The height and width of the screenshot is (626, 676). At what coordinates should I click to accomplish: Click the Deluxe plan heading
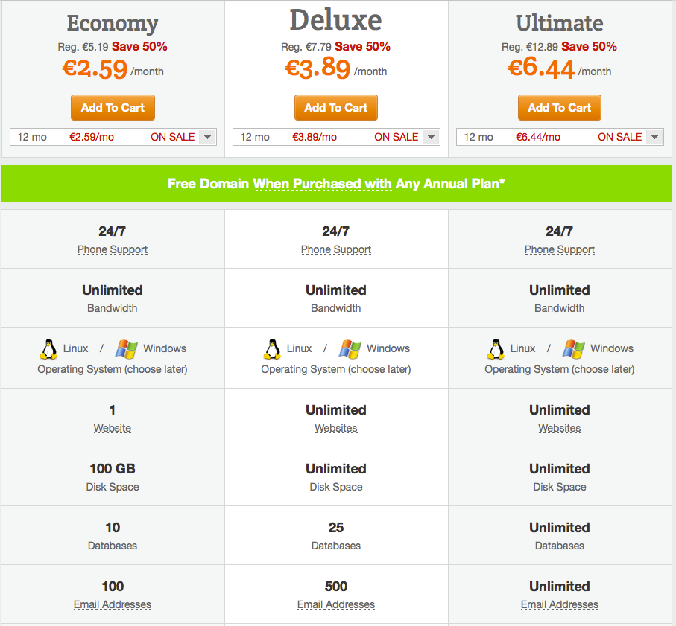(x=336, y=20)
